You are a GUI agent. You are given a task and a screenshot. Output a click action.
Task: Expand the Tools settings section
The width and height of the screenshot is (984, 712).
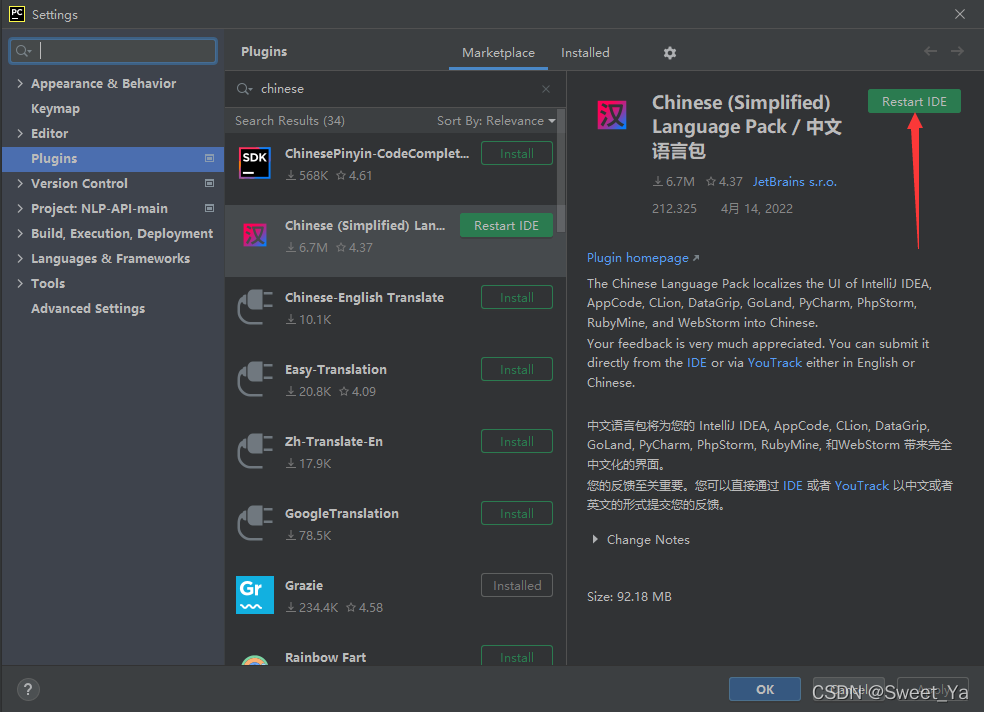(x=20, y=284)
